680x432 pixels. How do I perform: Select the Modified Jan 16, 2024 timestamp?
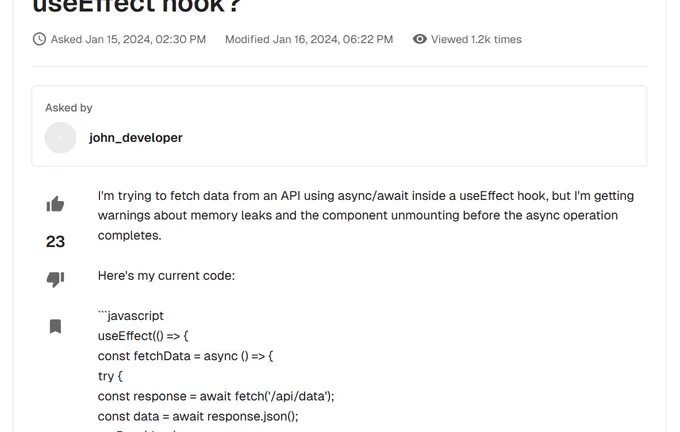[x=309, y=39]
